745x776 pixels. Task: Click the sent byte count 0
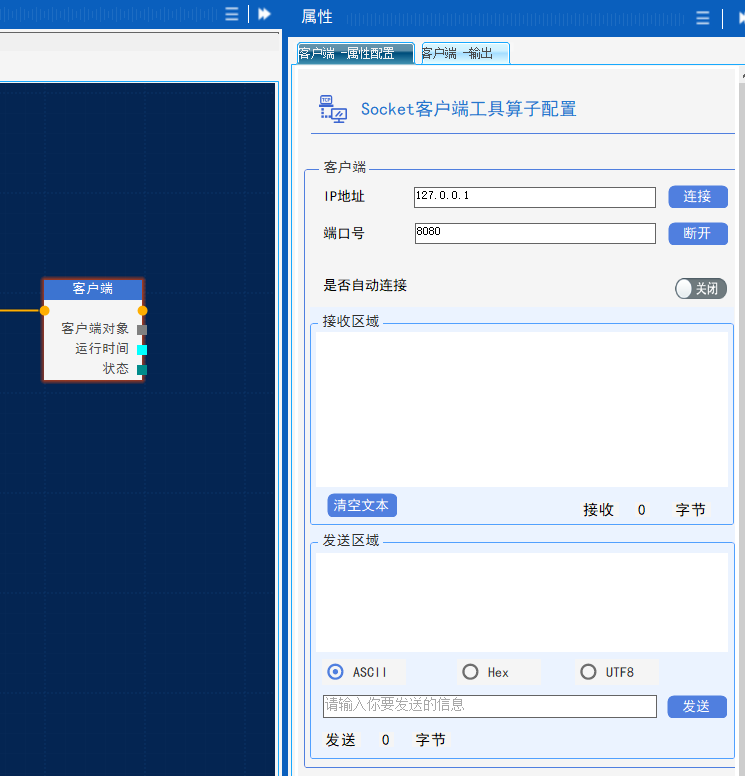click(386, 740)
